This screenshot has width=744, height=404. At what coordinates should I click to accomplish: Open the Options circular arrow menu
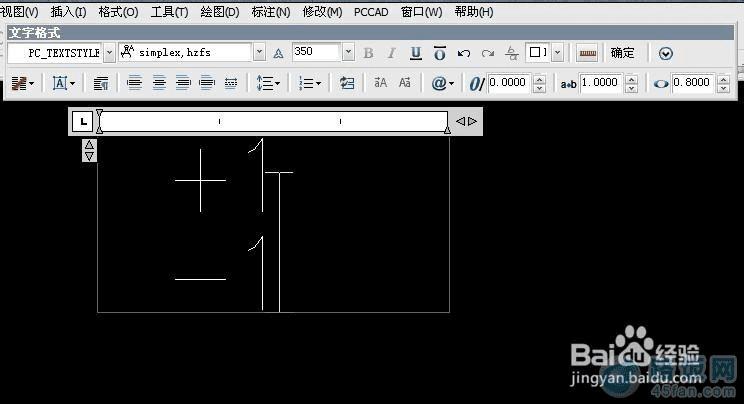(x=665, y=54)
